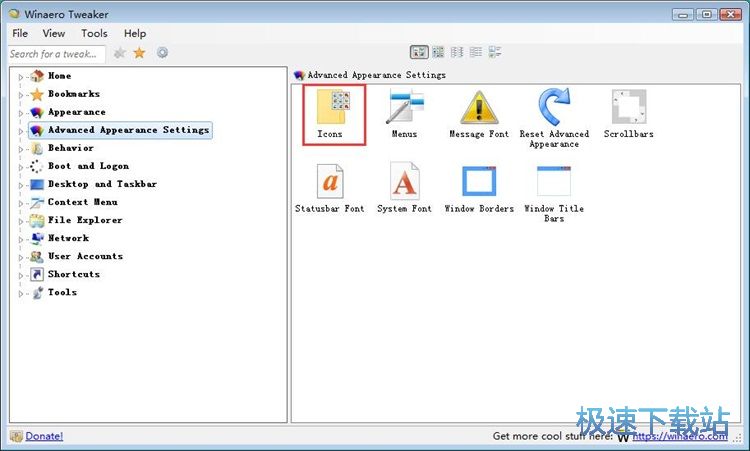Image resolution: width=750 pixels, height=451 pixels.
Task: Switch to tiles view mode
Action: pyautogui.click(x=495, y=52)
